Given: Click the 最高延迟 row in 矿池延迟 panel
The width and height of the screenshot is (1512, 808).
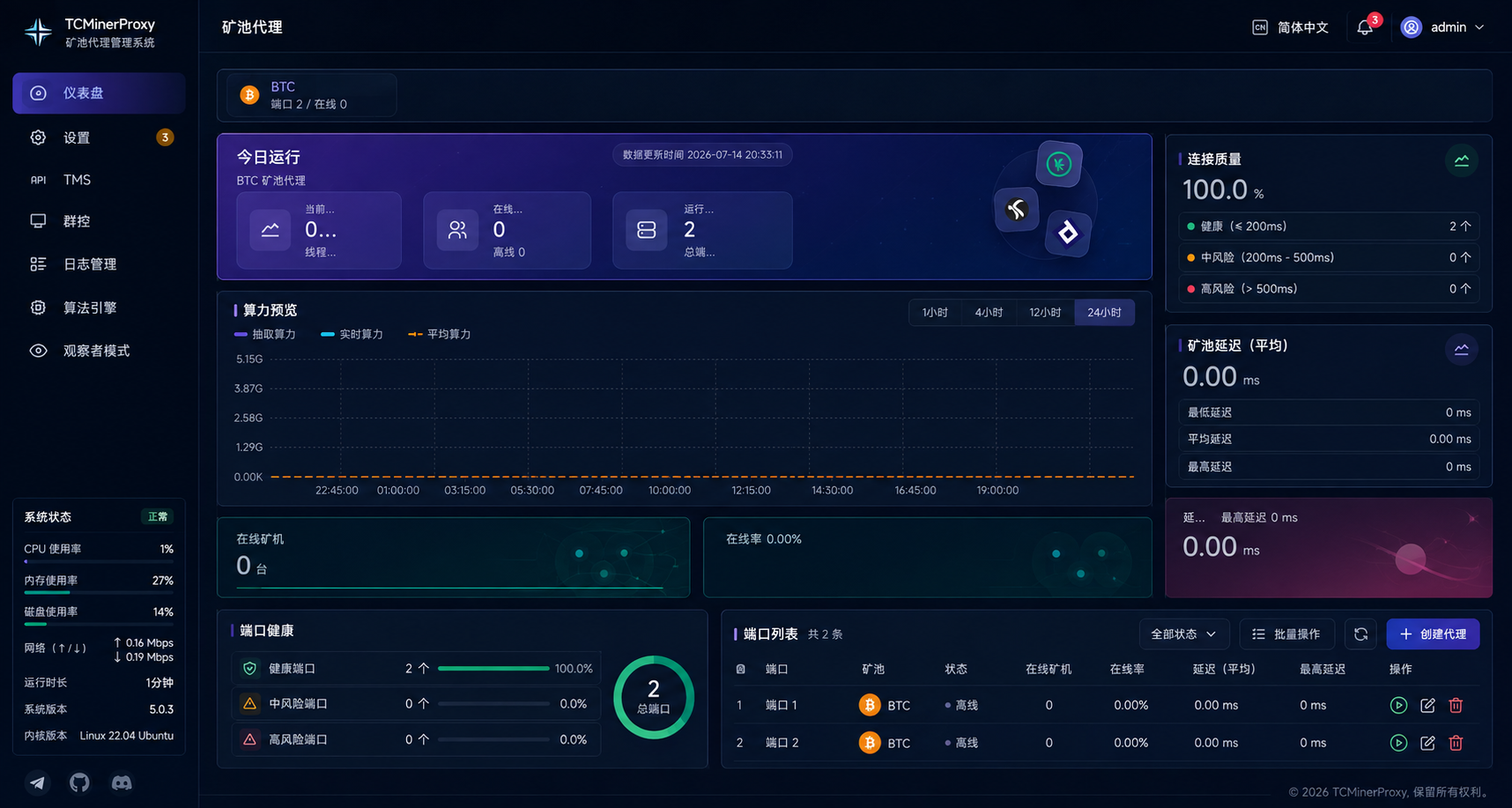Looking at the screenshot, I should pos(1329,467).
